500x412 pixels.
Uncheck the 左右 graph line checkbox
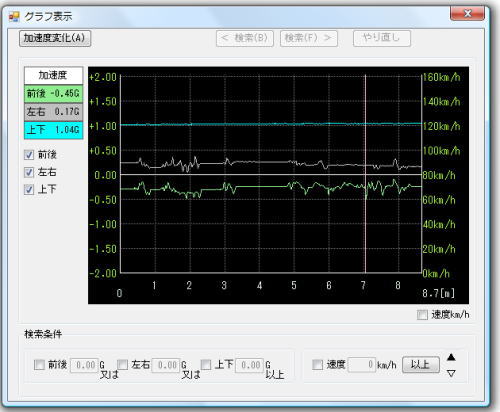tap(29, 172)
